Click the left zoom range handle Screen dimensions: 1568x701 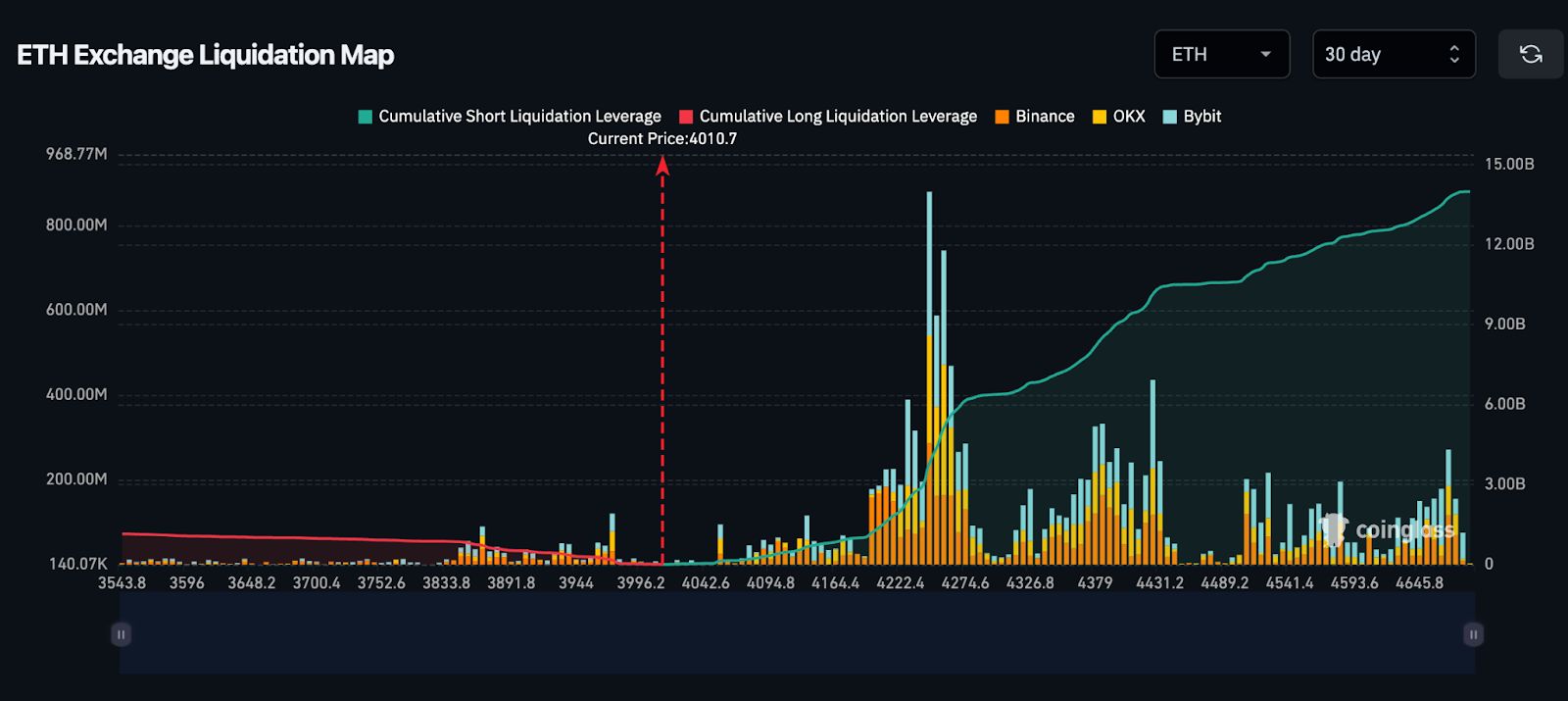coord(121,634)
